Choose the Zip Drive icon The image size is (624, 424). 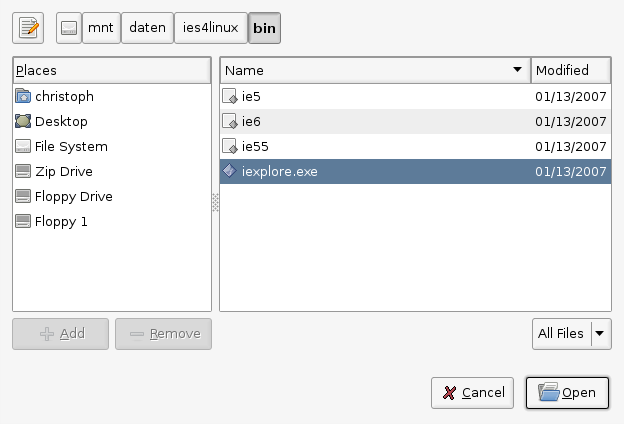(23, 171)
